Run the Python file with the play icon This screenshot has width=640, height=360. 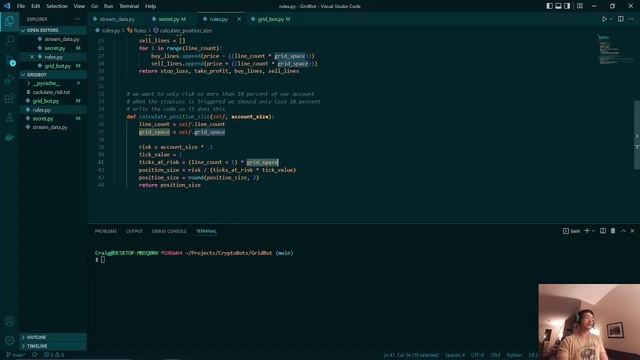pos(604,19)
